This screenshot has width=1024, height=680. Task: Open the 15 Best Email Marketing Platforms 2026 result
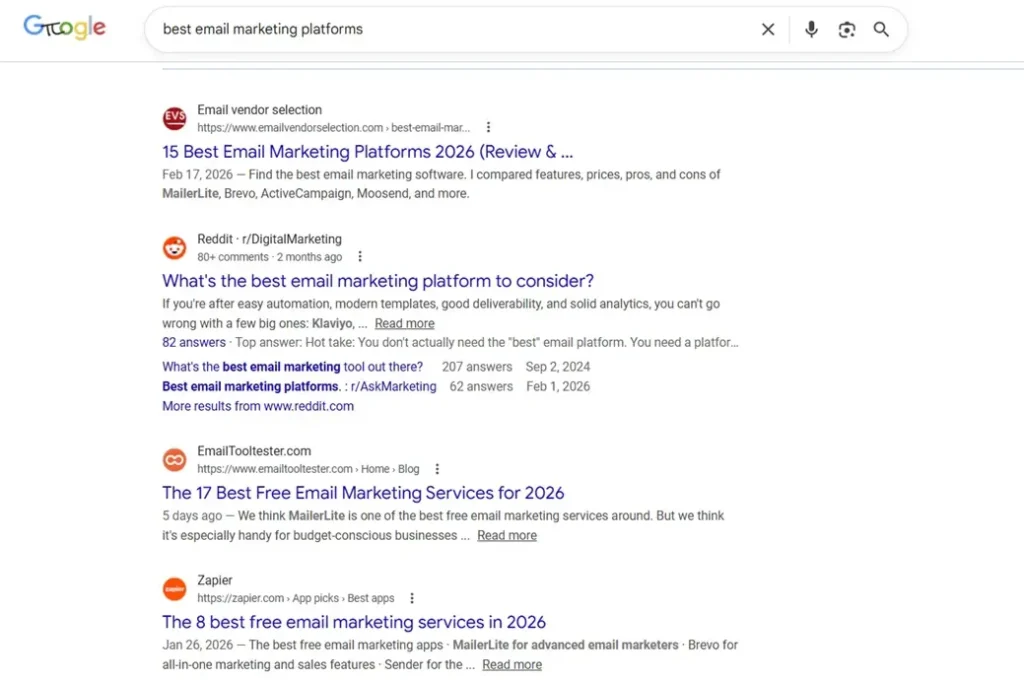(367, 151)
